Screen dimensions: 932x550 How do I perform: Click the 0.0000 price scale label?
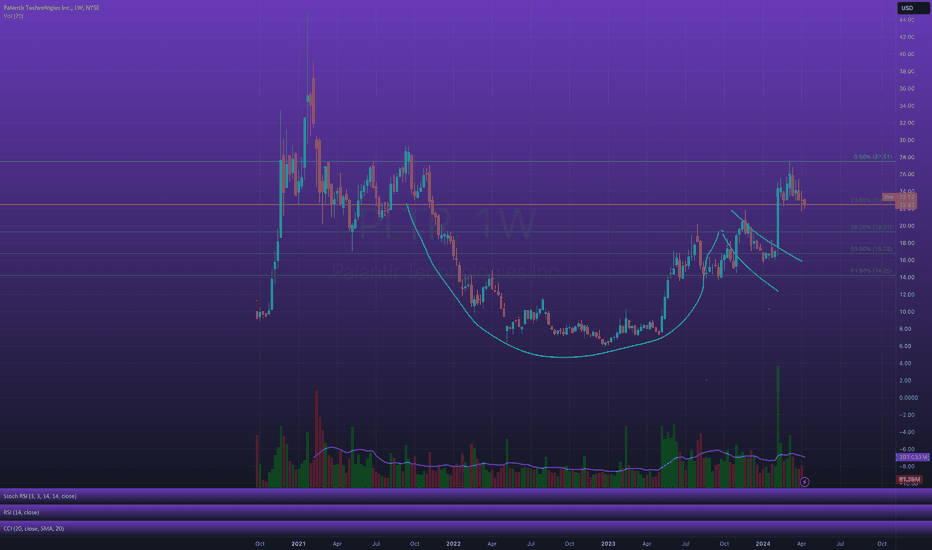click(908, 397)
